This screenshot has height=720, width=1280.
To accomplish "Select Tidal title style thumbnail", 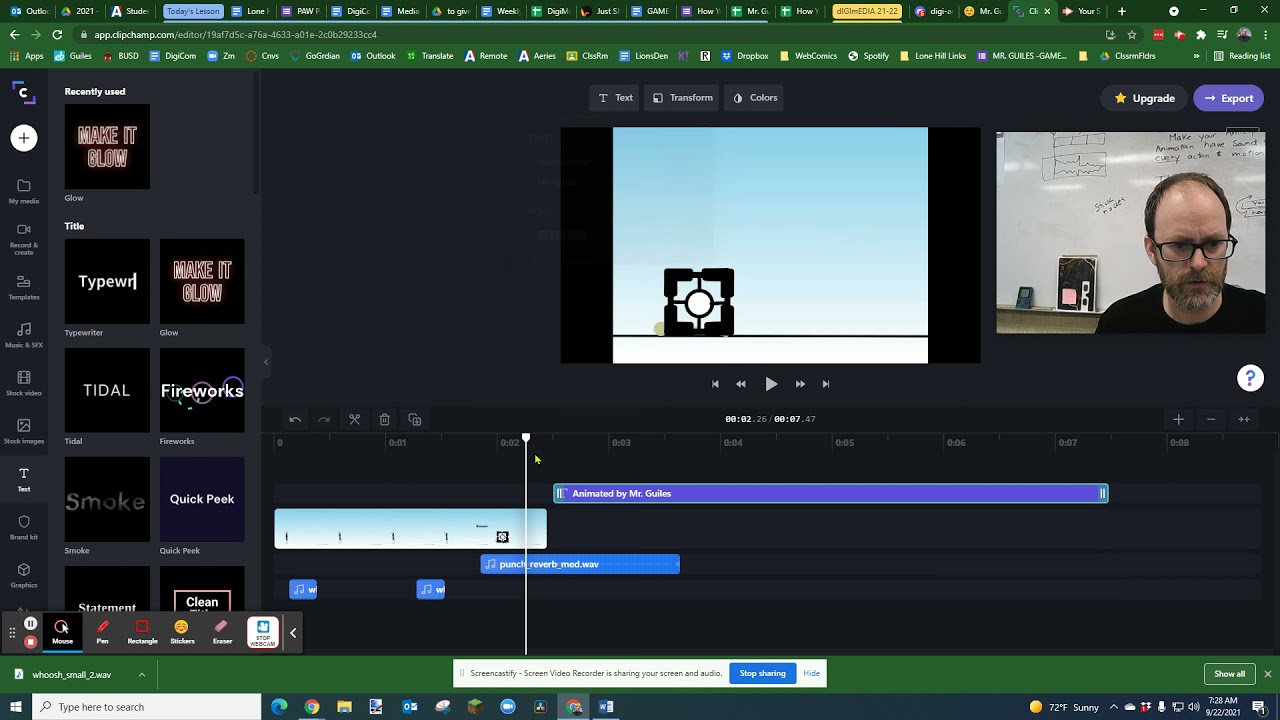I will [x=107, y=391].
